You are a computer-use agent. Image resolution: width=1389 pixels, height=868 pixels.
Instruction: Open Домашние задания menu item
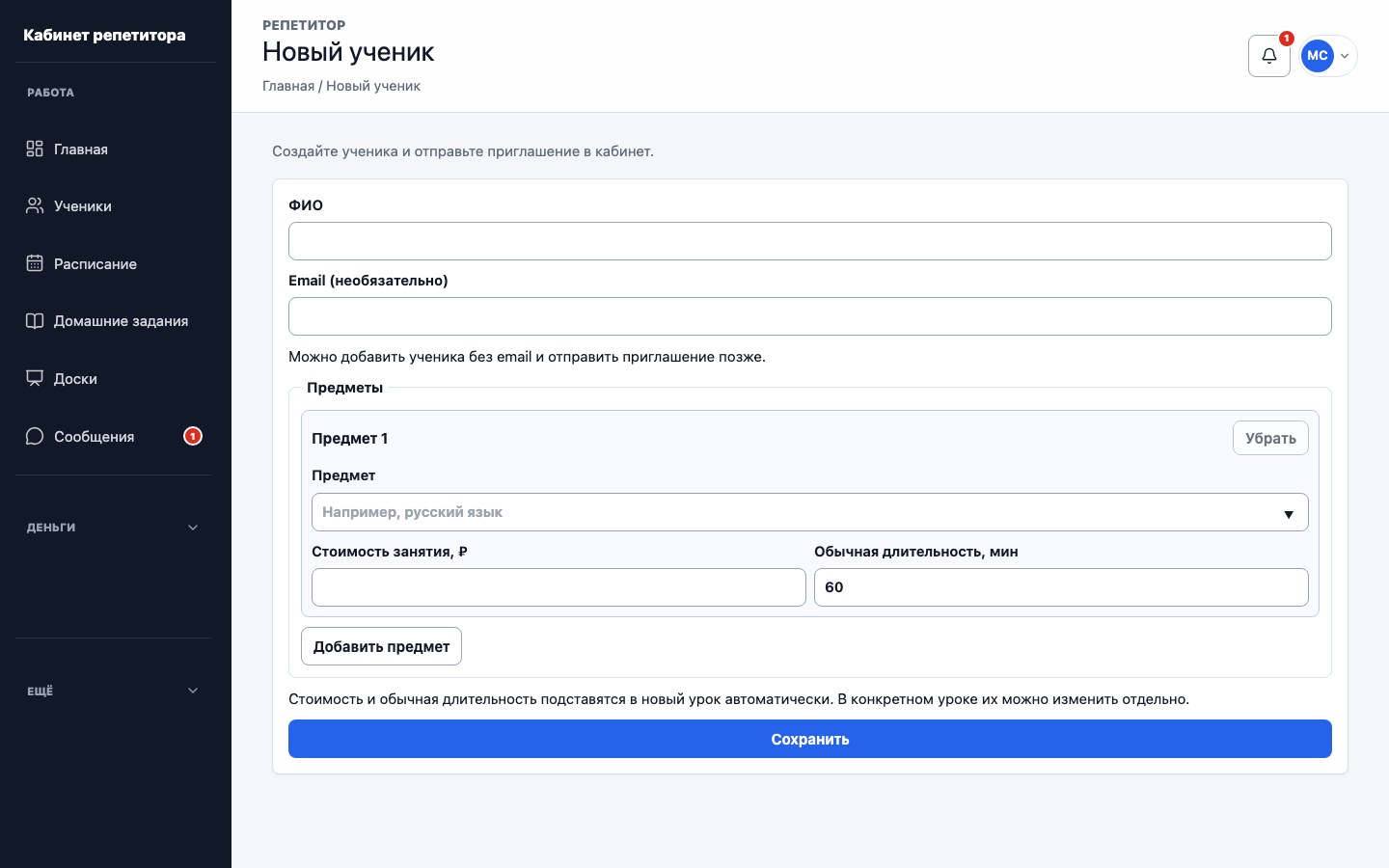[x=114, y=321]
